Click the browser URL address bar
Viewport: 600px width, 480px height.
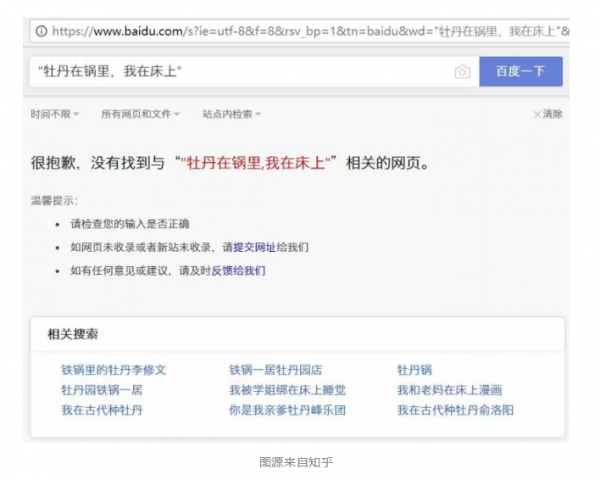coord(300,31)
